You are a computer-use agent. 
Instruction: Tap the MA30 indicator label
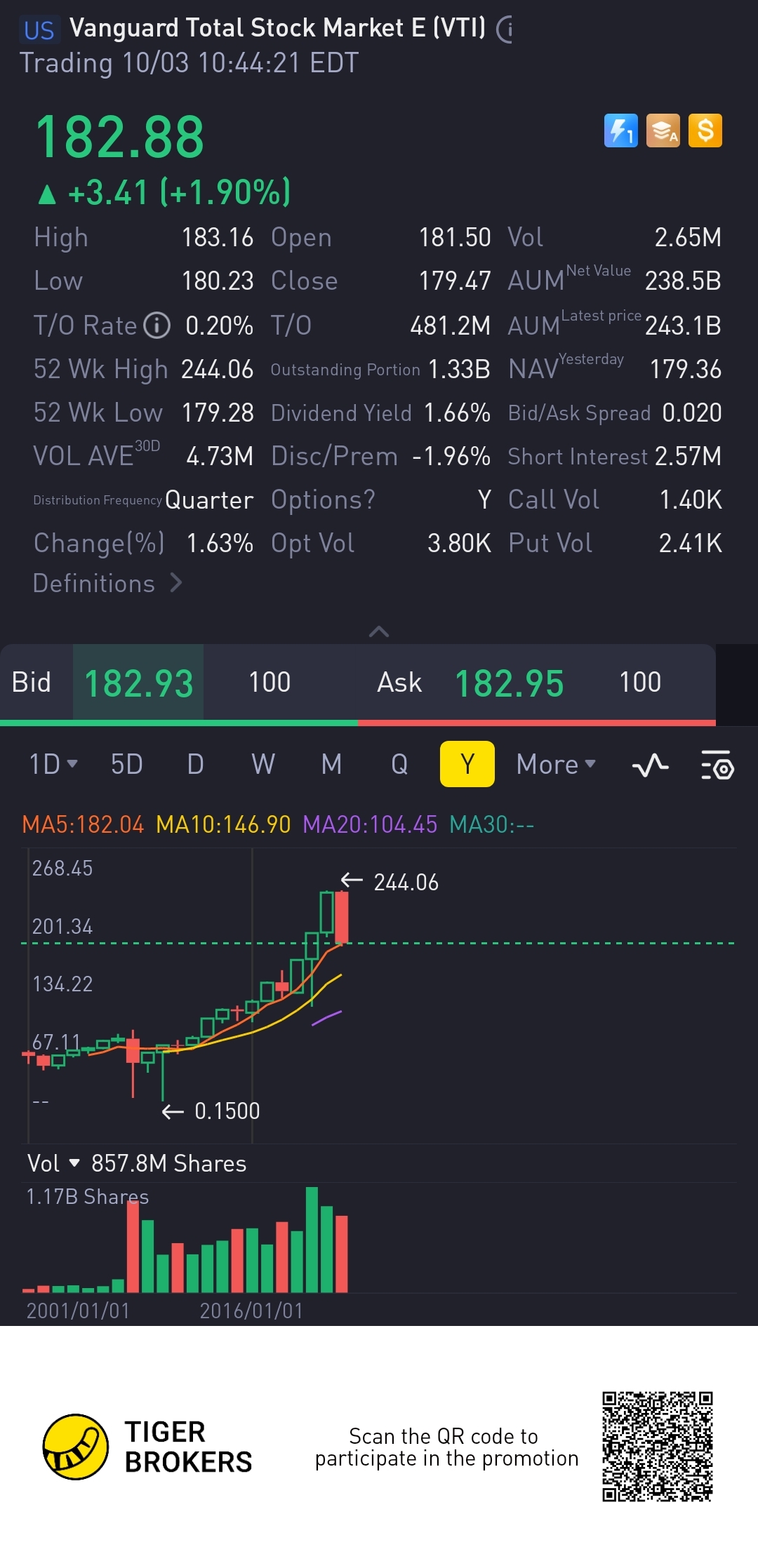coord(491,824)
